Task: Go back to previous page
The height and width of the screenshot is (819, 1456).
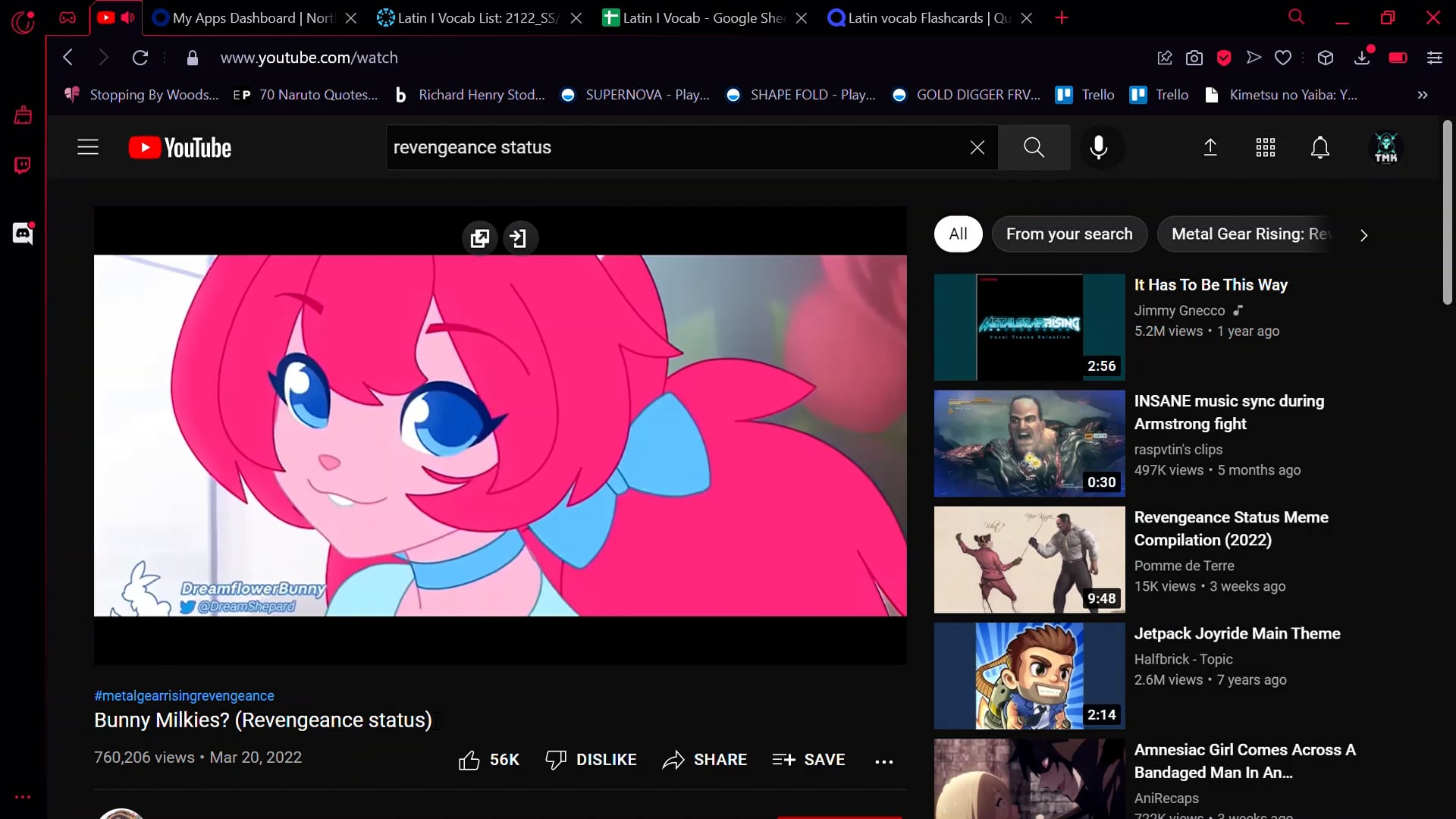Action: tap(68, 57)
